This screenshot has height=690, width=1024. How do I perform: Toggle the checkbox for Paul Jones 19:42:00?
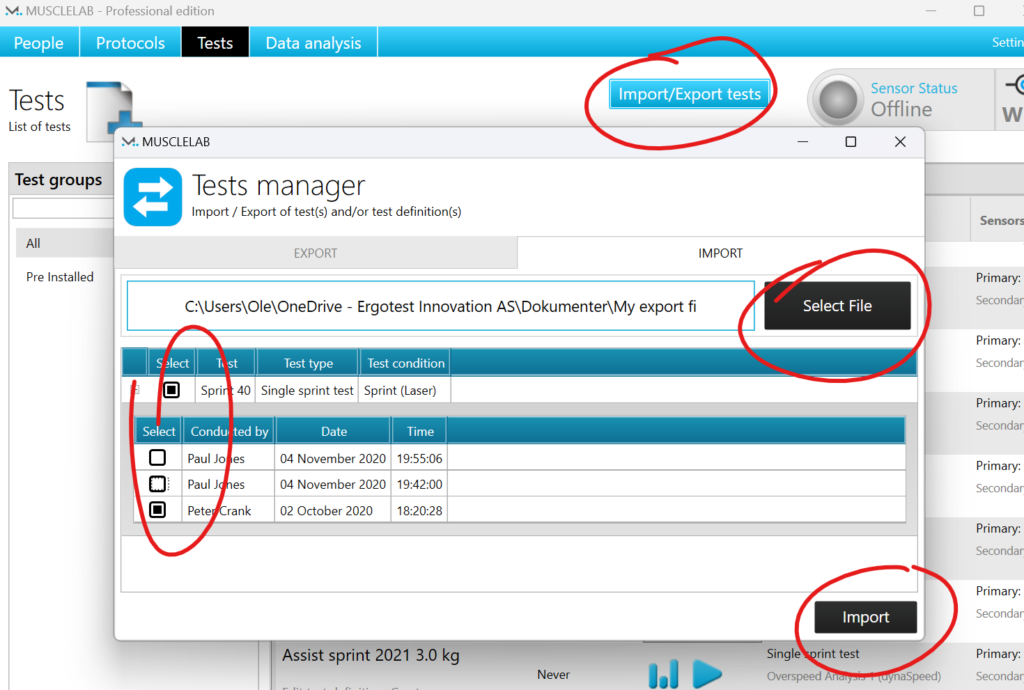(157, 484)
